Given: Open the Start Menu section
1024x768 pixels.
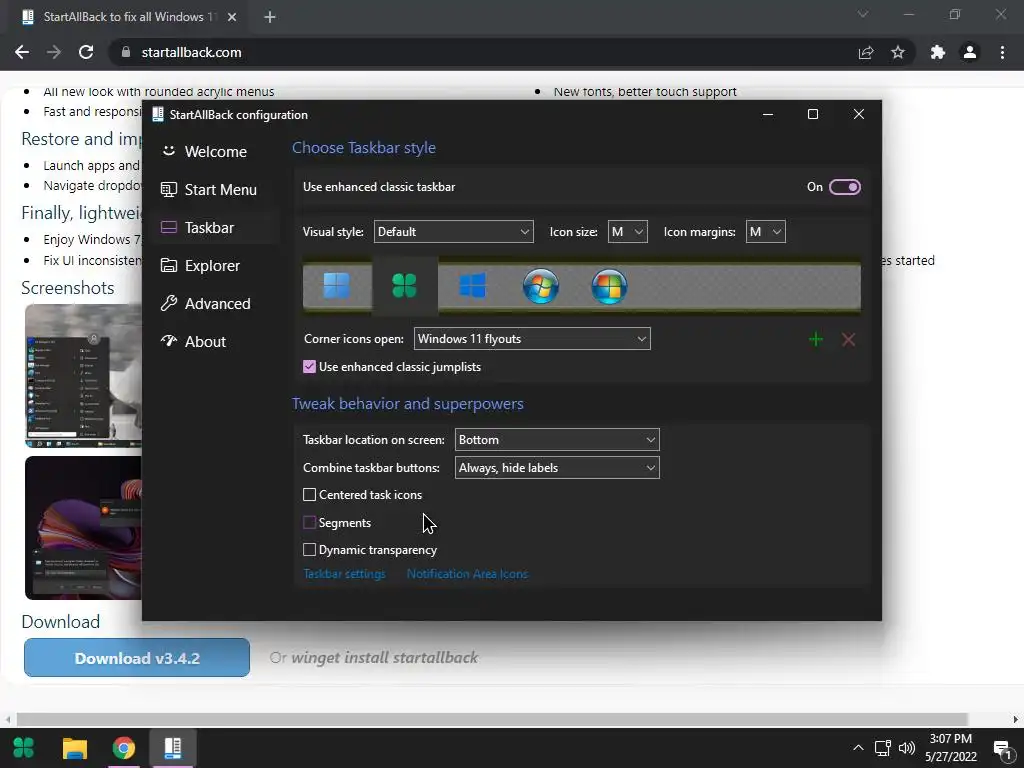Looking at the screenshot, I should pyautogui.click(x=216, y=189).
